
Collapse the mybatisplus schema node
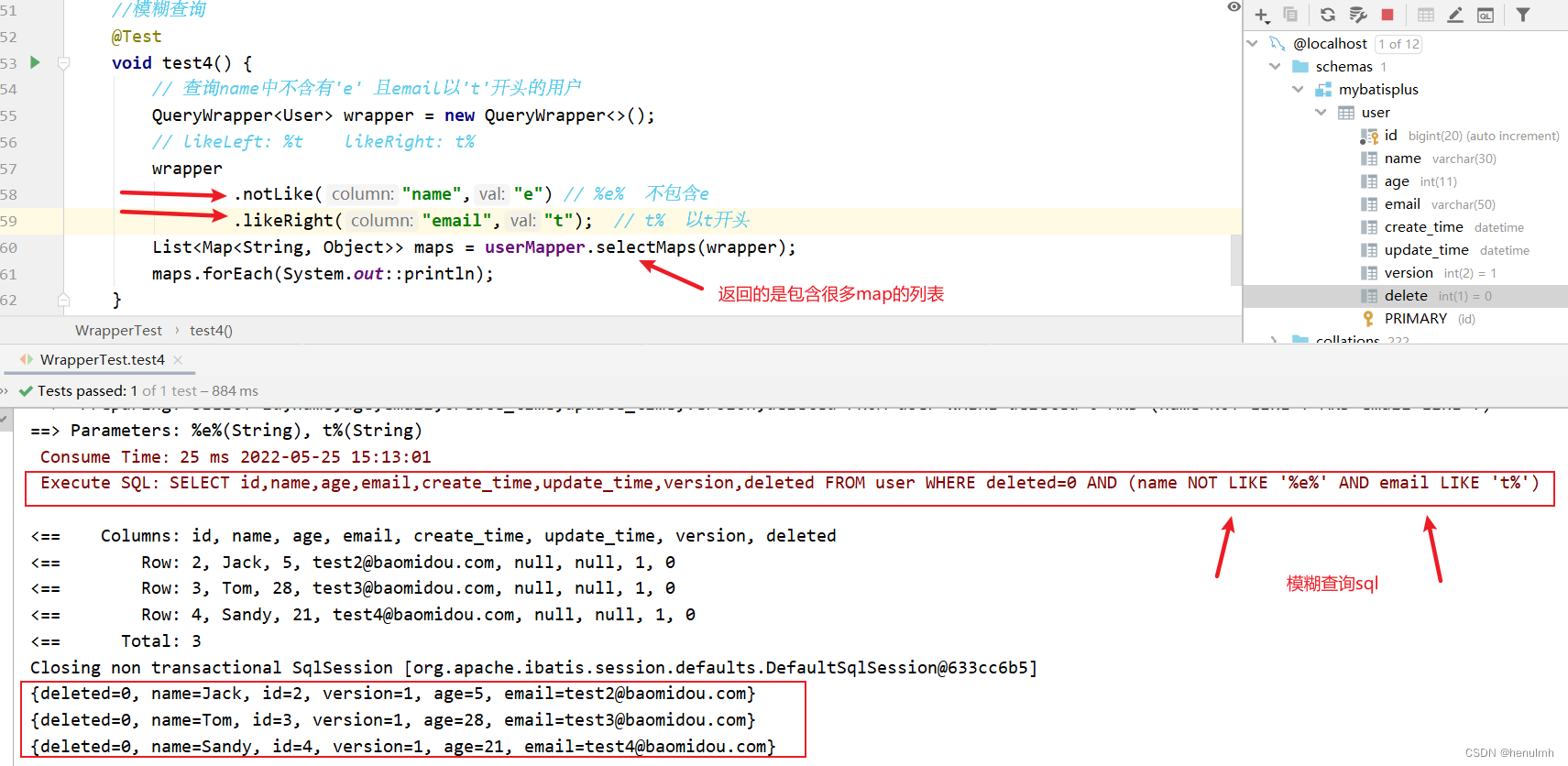[1298, 89]
